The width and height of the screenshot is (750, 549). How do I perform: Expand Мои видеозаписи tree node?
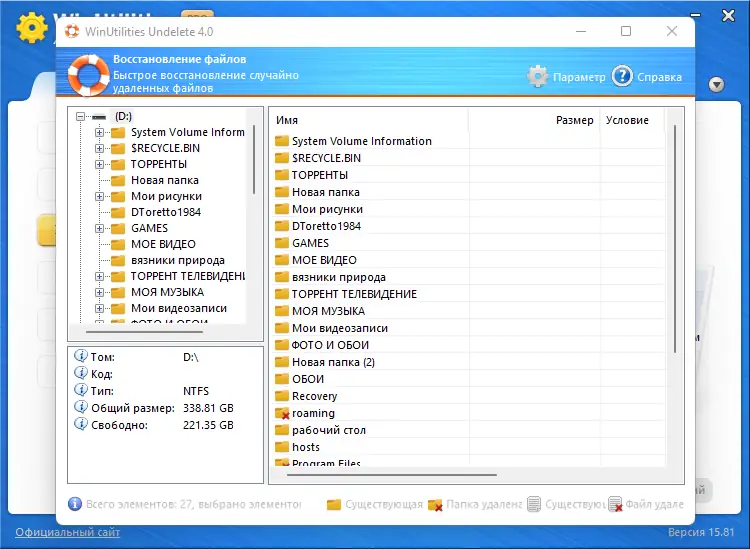click(99, 308)
